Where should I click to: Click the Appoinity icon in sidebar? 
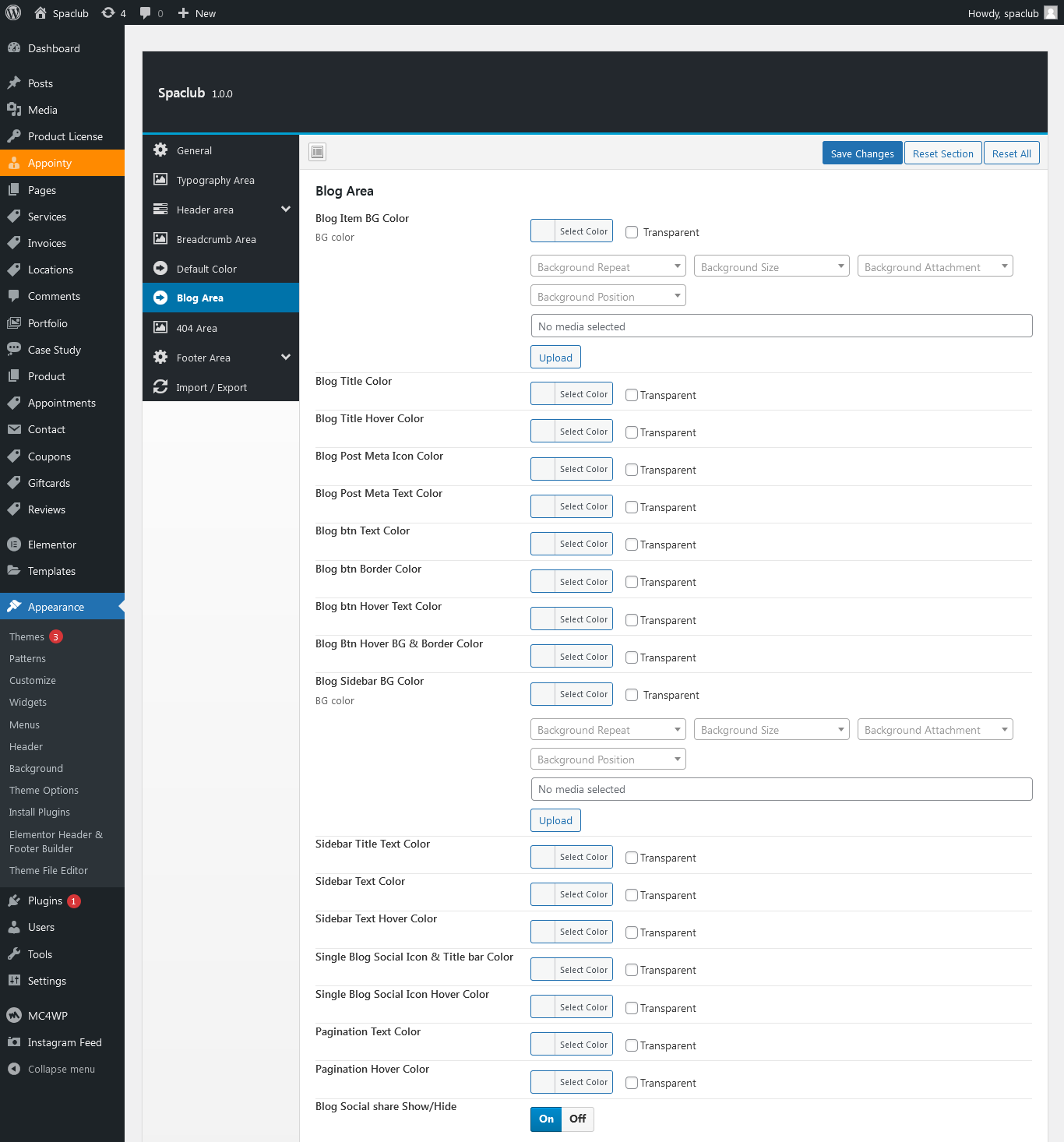pyautogui.click(x=14, y=162)
